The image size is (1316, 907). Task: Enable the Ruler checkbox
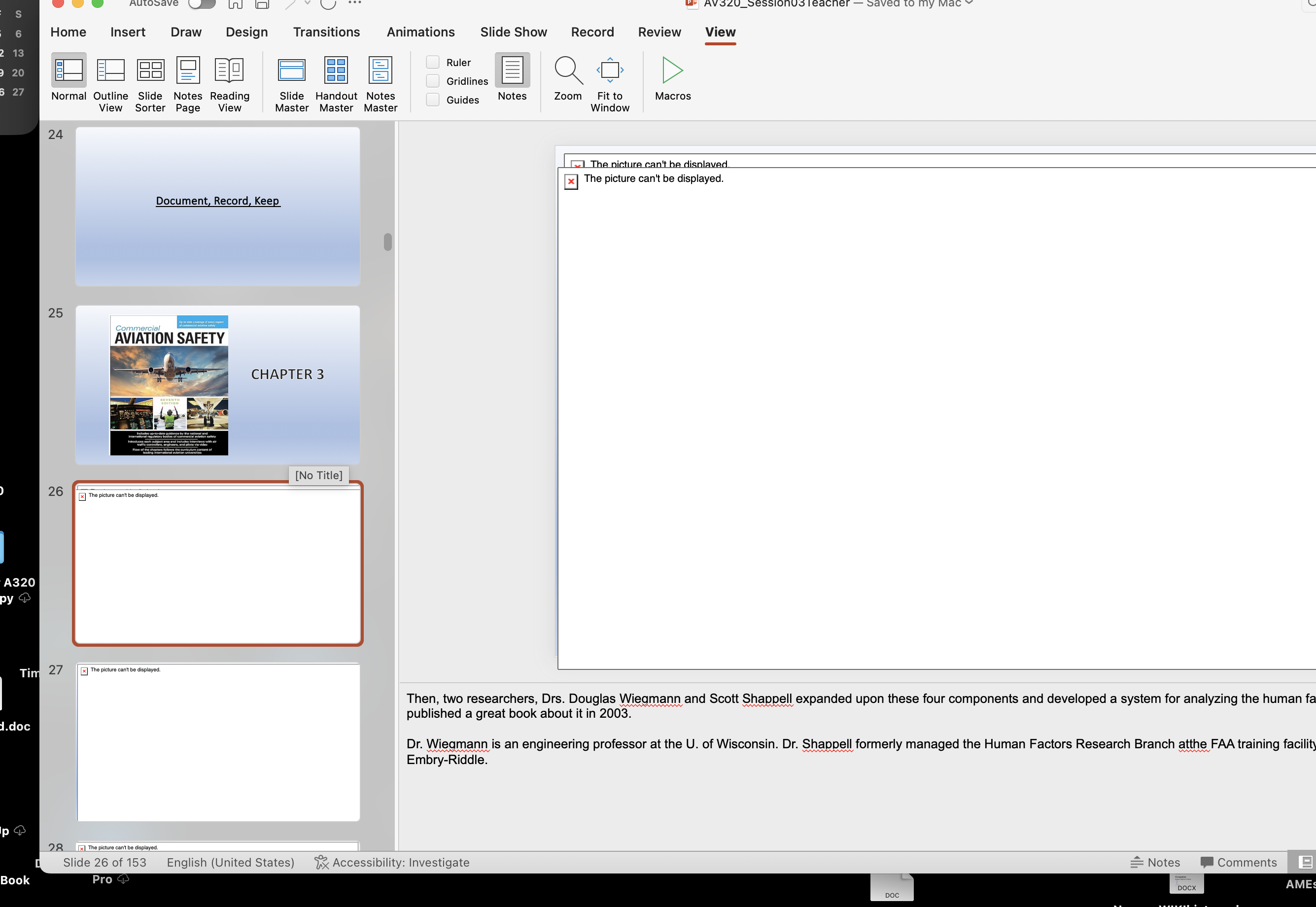point(433,62)
